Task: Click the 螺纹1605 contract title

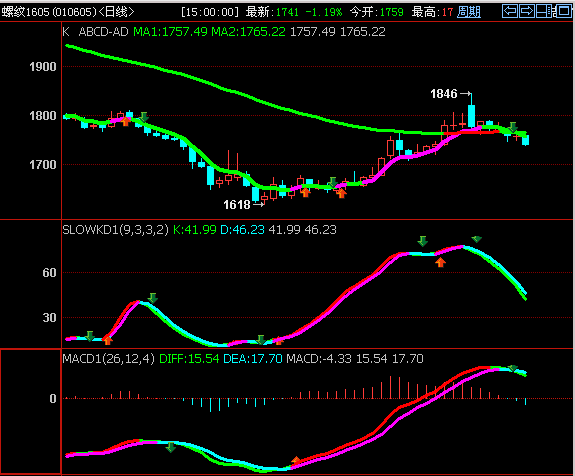Action: tap(25, 12)
